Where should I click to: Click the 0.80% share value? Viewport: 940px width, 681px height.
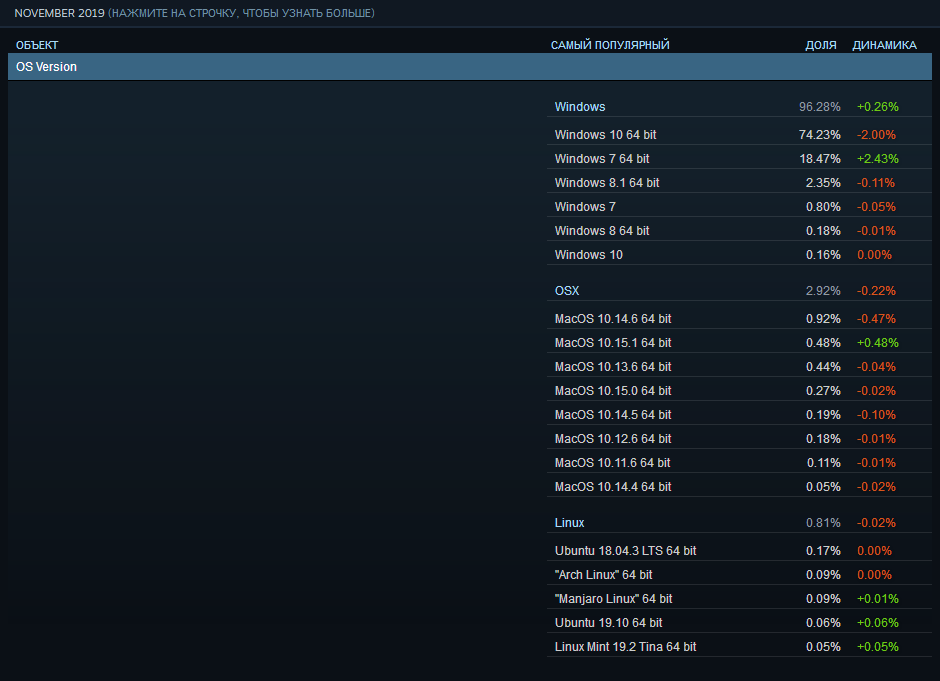pos(823,207)
